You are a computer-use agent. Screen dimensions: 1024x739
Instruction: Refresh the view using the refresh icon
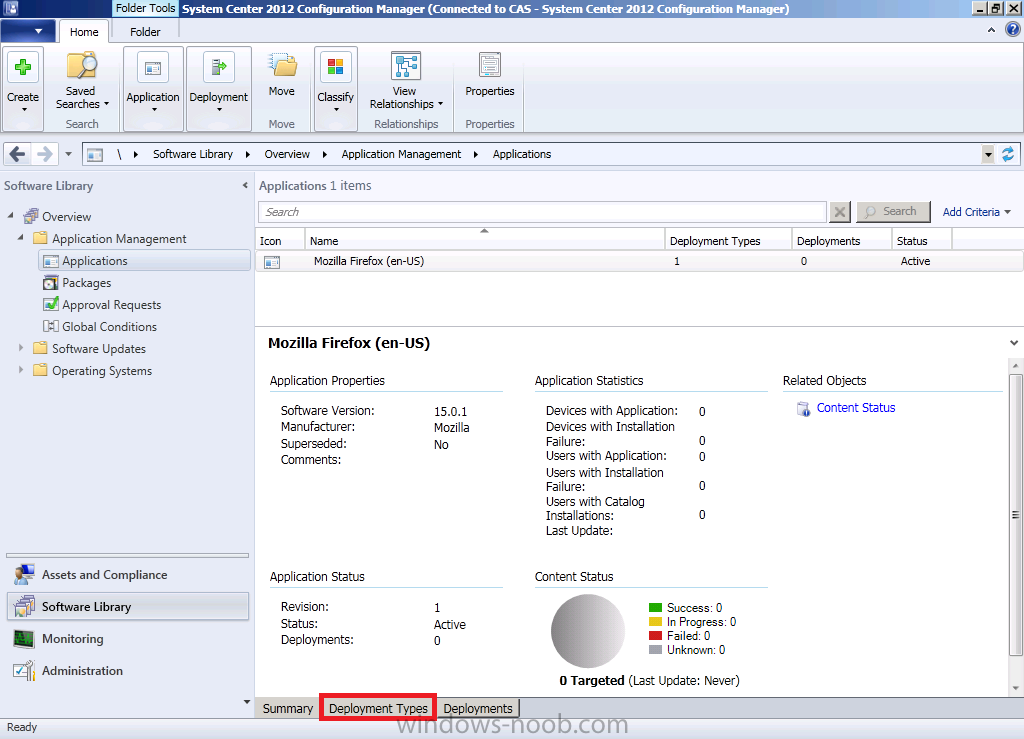[x=1008, y=154]
